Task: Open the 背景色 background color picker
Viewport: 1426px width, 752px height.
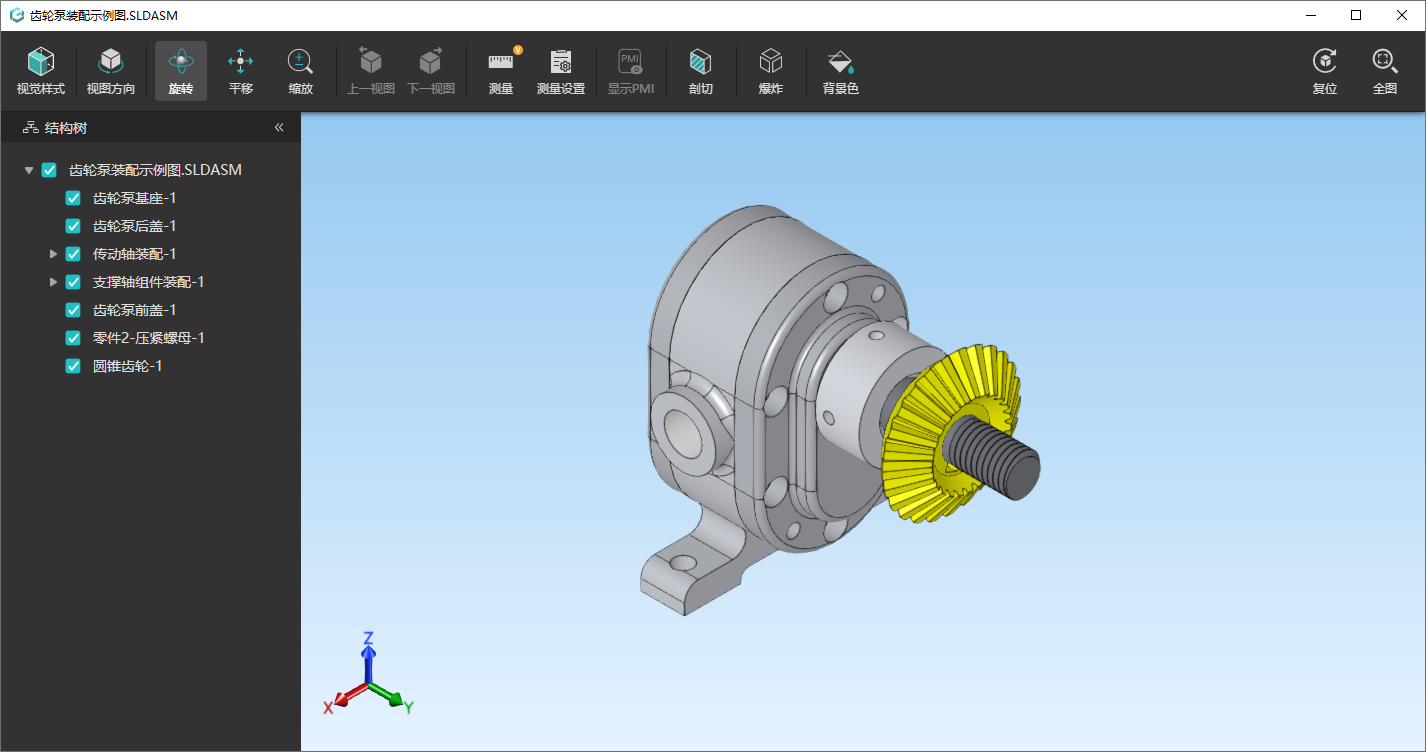Action: 840,71
